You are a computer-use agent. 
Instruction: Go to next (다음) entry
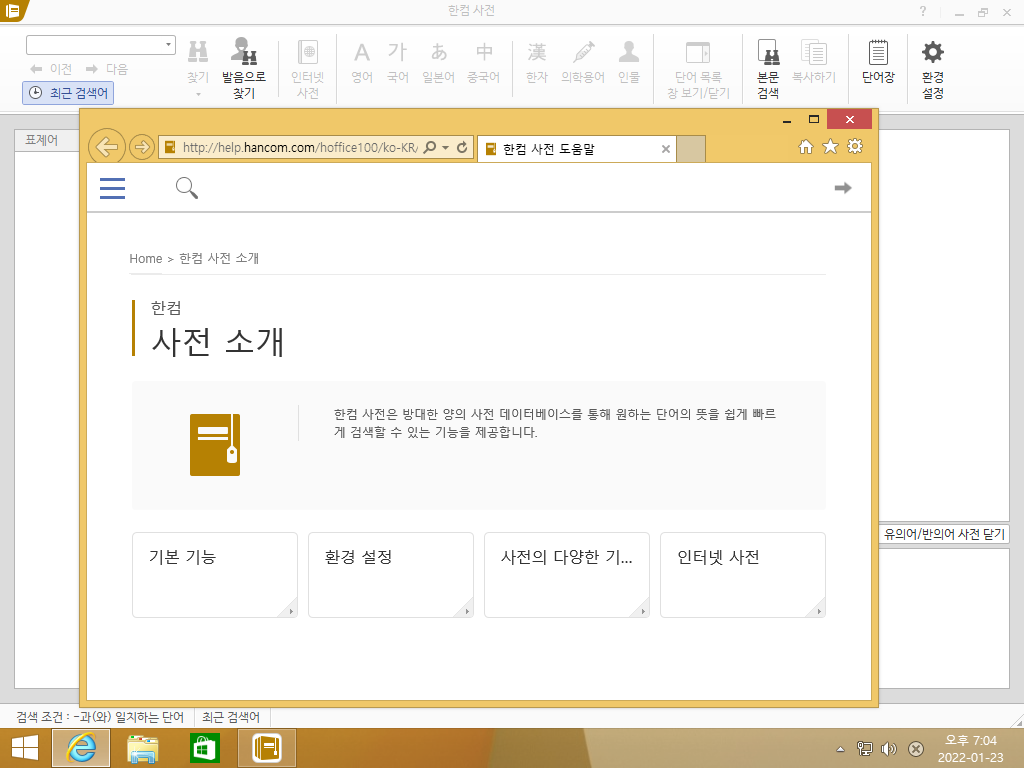107,69
